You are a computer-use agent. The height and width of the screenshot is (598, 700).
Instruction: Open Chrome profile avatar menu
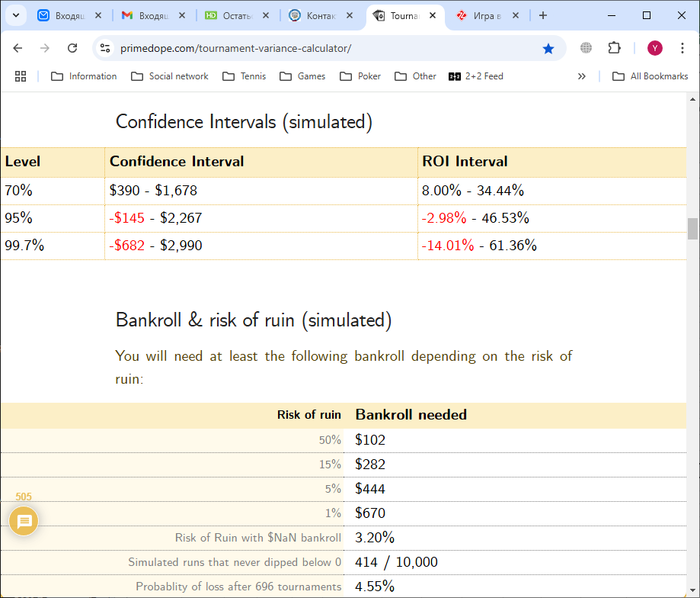click(x=655, y=48)
